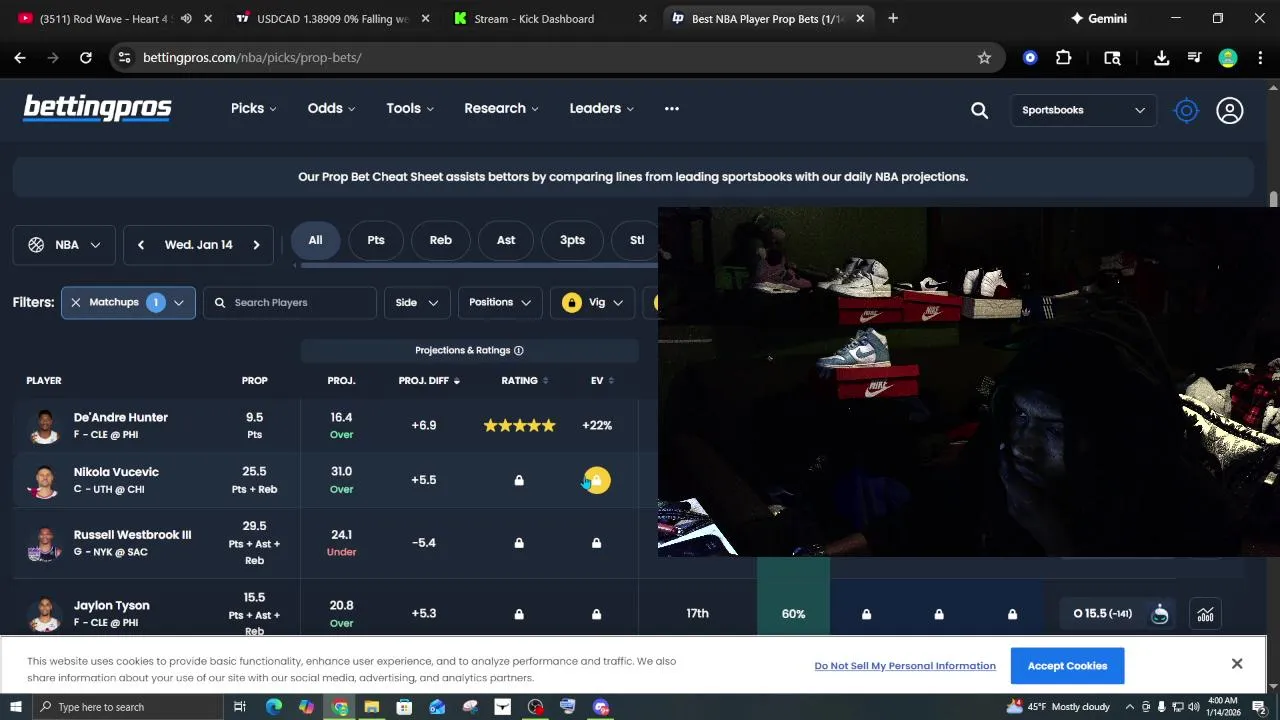Go back to the previous page
Viewport: 1280px width, 720px height.
pos(20,58)
